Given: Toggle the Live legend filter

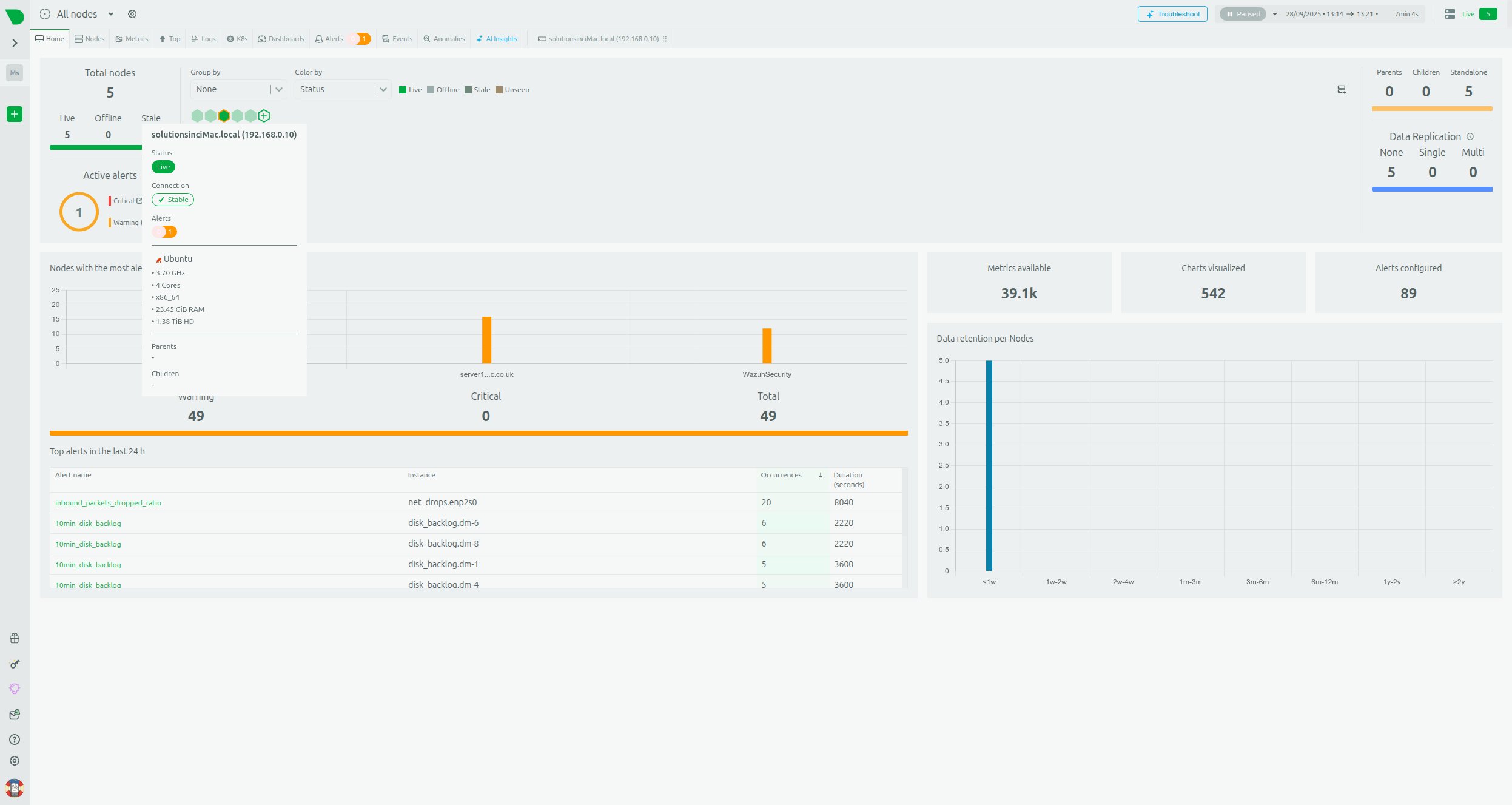Looking at the screenshot, I should [x=410, y=90].
